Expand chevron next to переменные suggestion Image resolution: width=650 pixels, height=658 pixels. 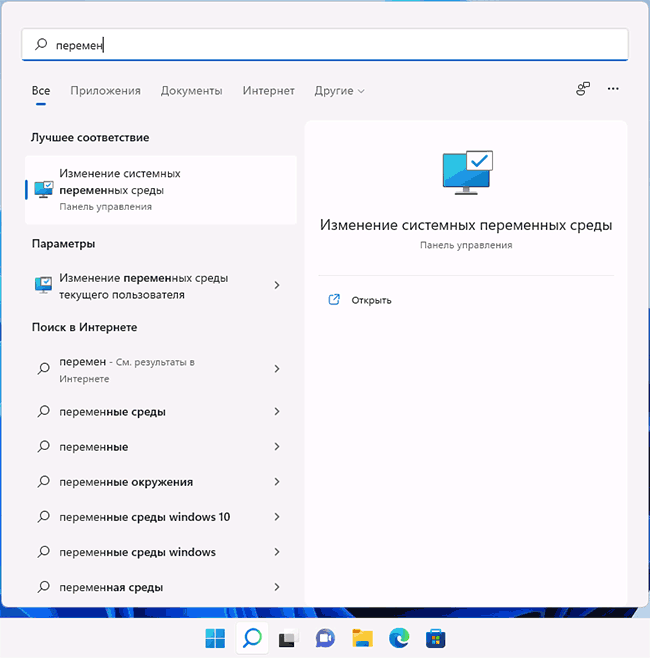pos(277,446)
